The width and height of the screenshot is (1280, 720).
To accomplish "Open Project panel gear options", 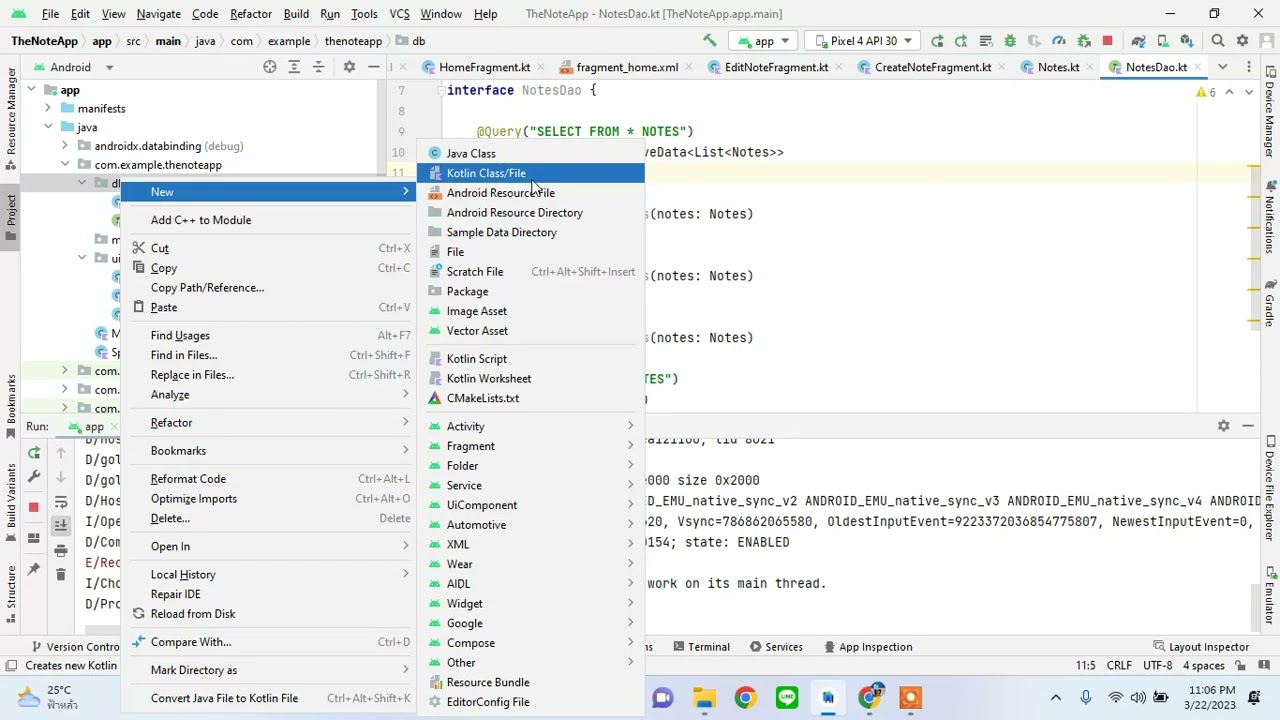I will coord(349,67).
